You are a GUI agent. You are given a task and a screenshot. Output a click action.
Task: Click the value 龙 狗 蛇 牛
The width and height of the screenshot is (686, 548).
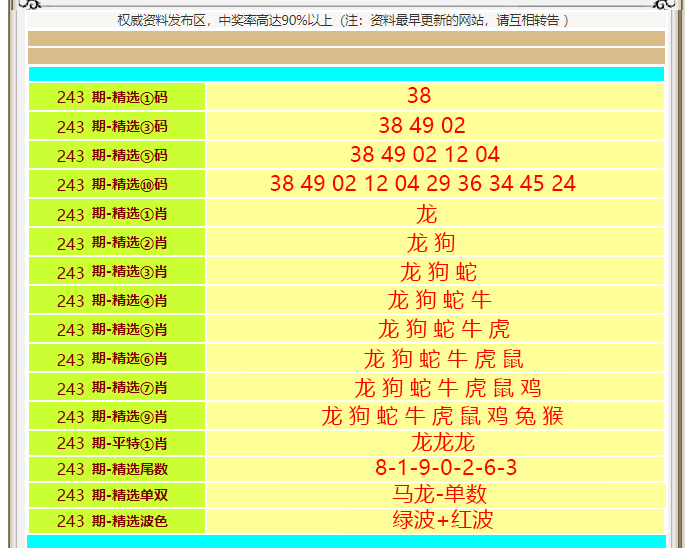click(x=440, y=300)
